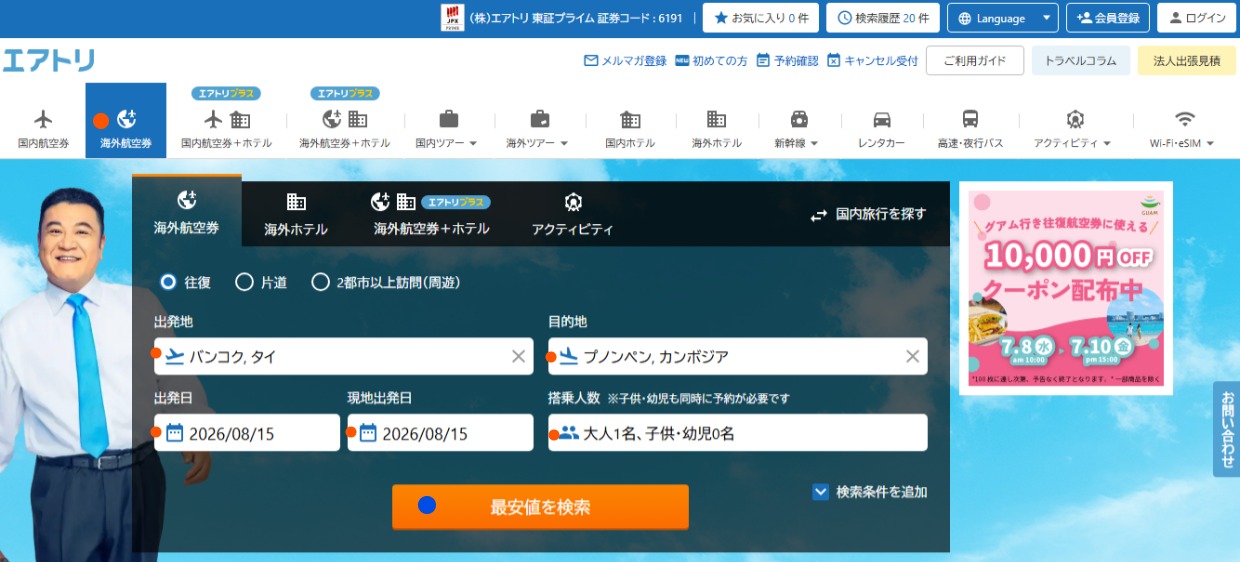Click departure field バンコク, タイ

343,356
